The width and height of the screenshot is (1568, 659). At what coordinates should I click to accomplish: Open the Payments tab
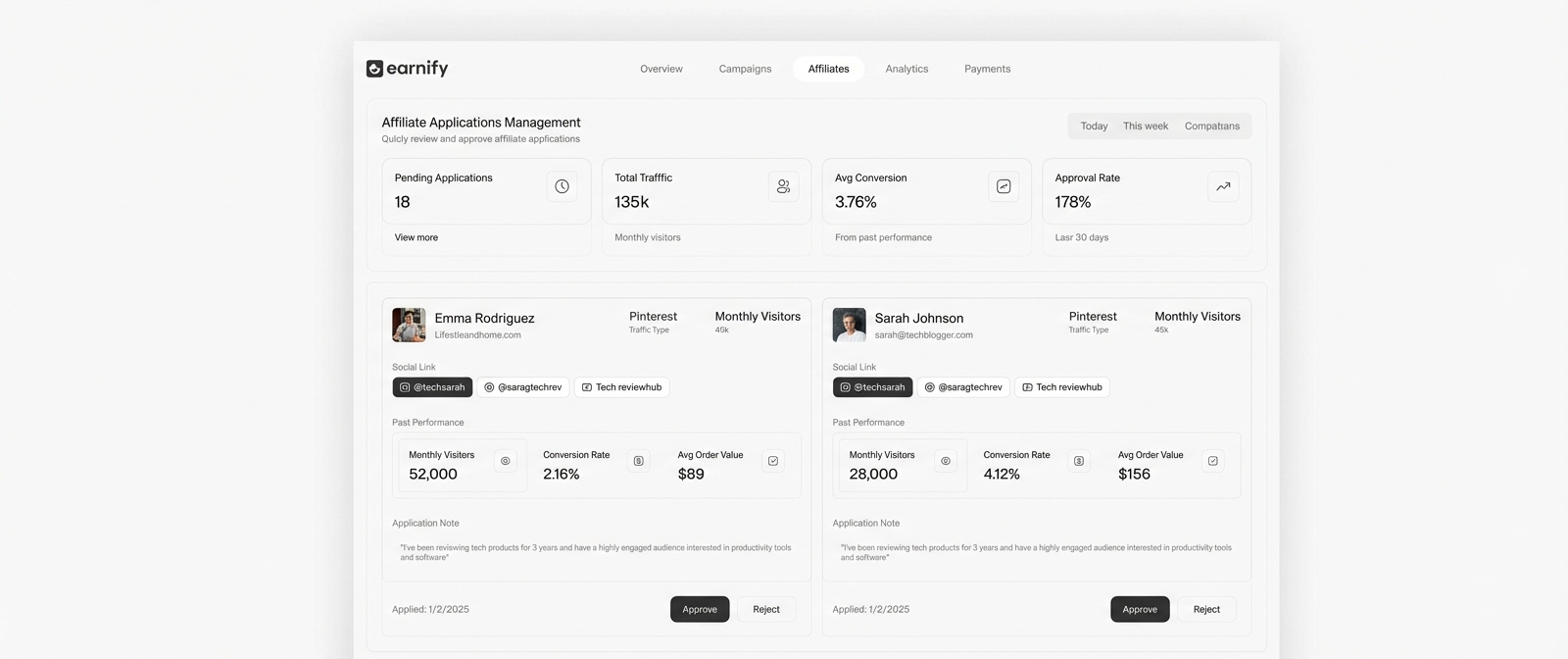987,69
